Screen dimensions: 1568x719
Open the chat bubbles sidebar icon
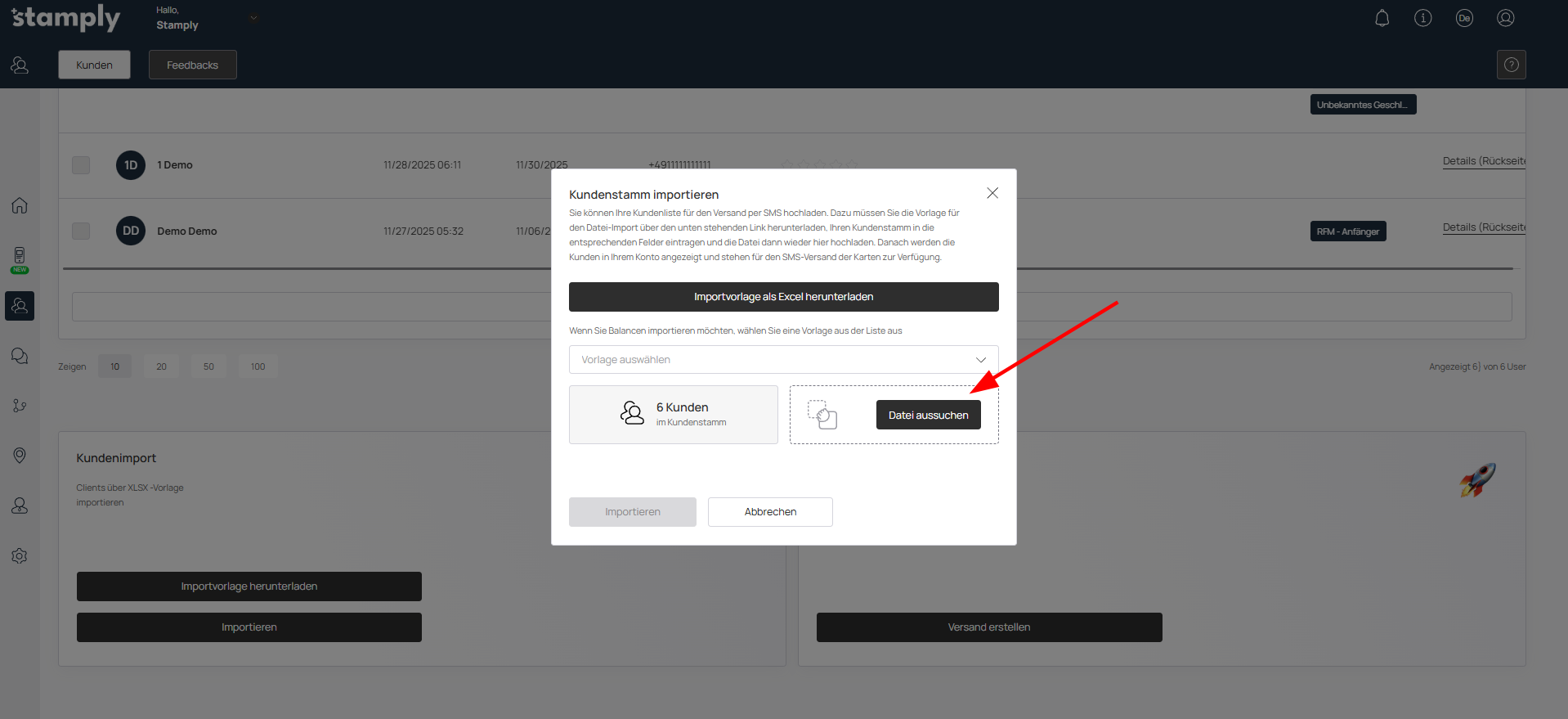point(20,356)
